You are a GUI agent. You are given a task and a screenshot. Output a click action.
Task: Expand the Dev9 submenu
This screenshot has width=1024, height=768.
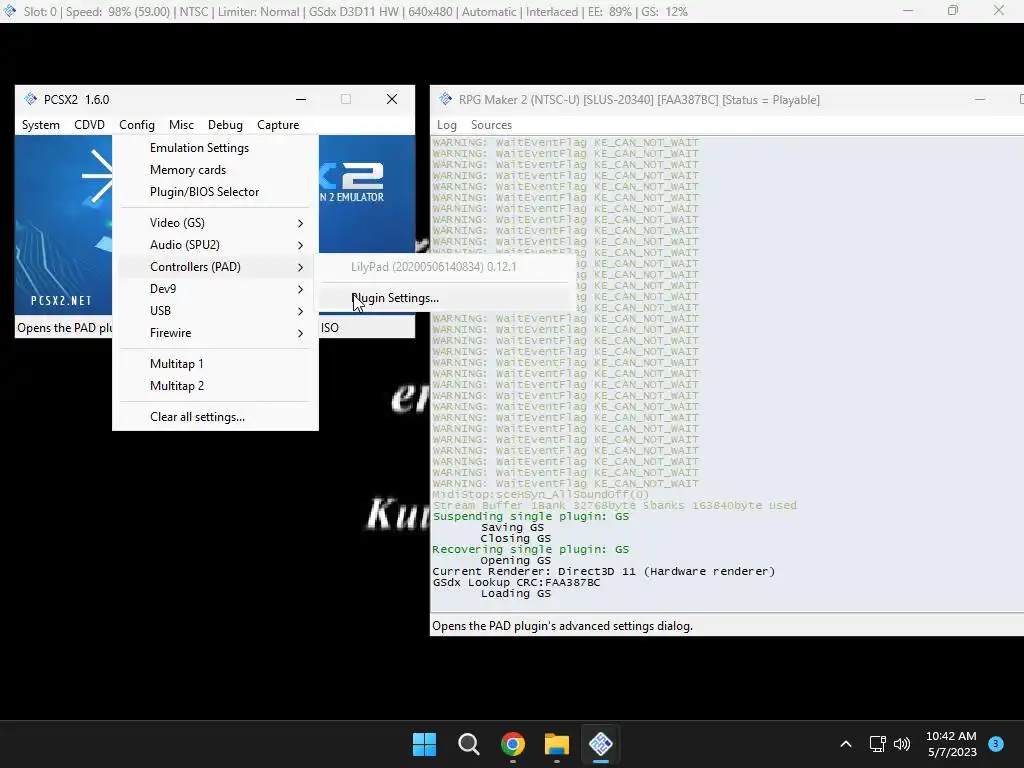[216, 289]
